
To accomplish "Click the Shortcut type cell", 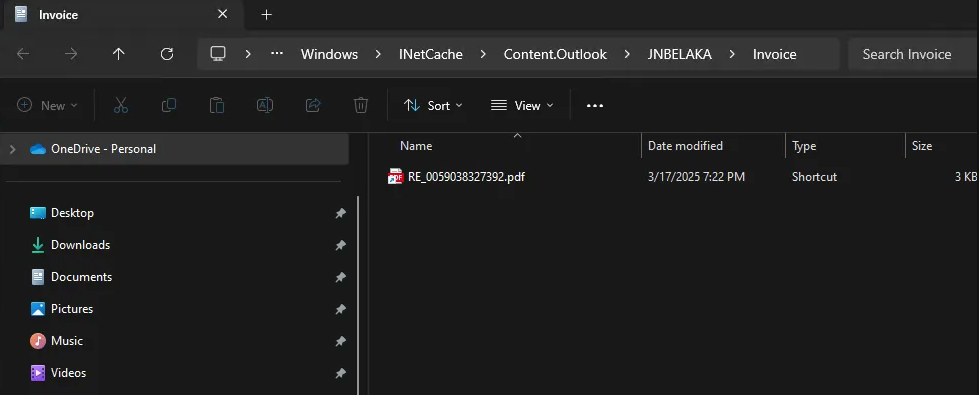I will coord(814,177).
